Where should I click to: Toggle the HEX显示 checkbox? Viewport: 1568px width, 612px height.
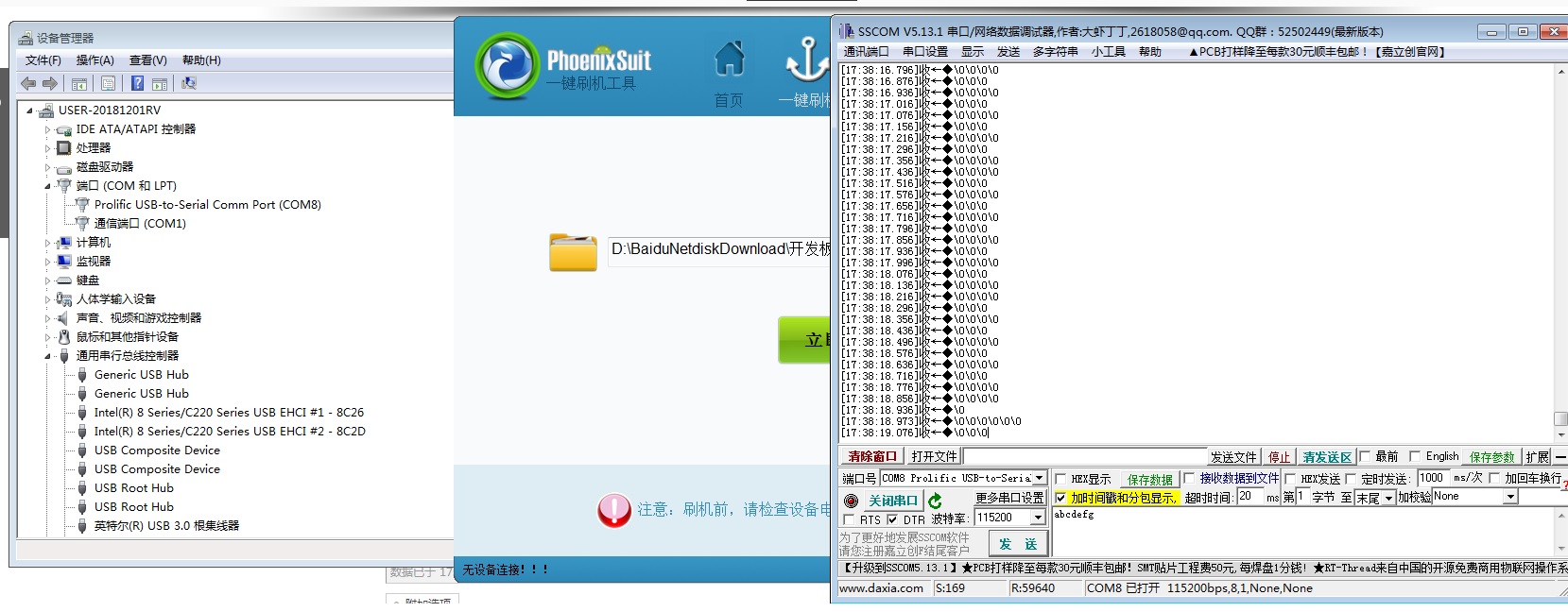pyautogui.click(x=1060, y=479)
